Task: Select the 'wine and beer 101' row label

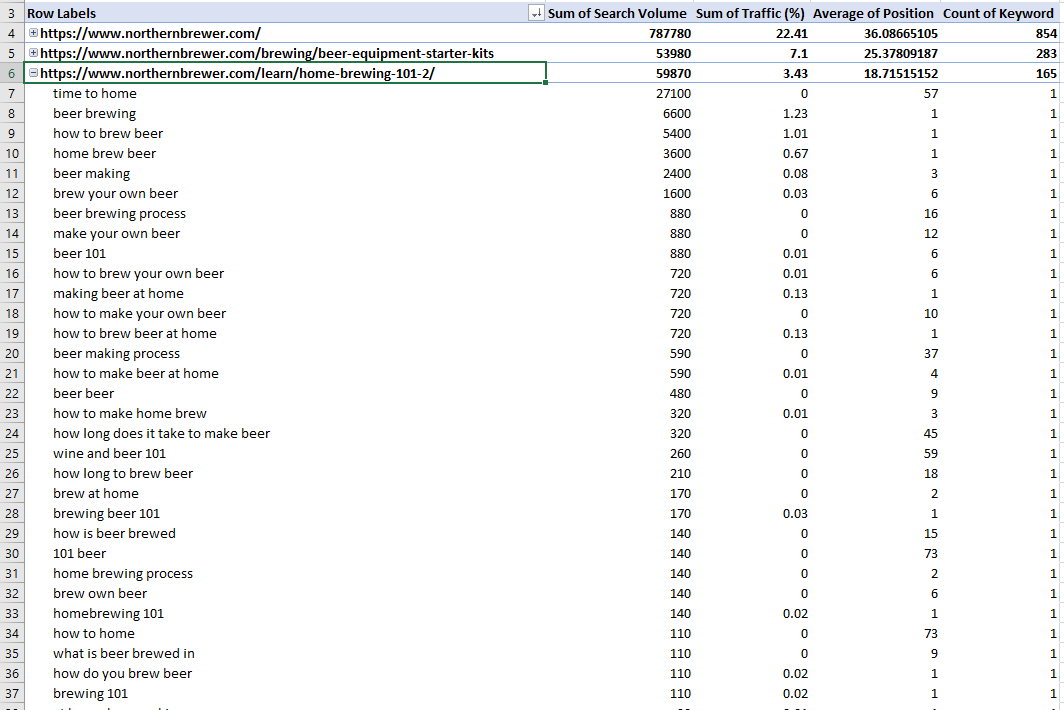Action: tap(110, 453)
